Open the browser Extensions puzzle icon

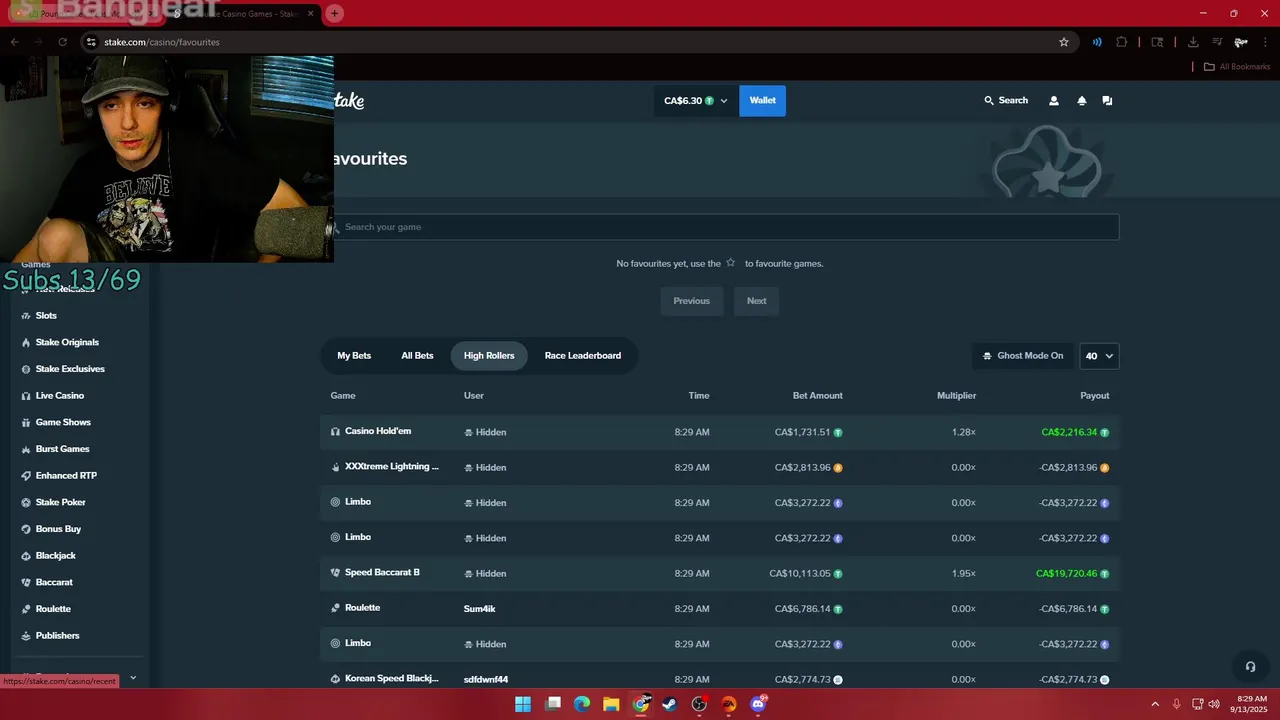pos(1121,42)
